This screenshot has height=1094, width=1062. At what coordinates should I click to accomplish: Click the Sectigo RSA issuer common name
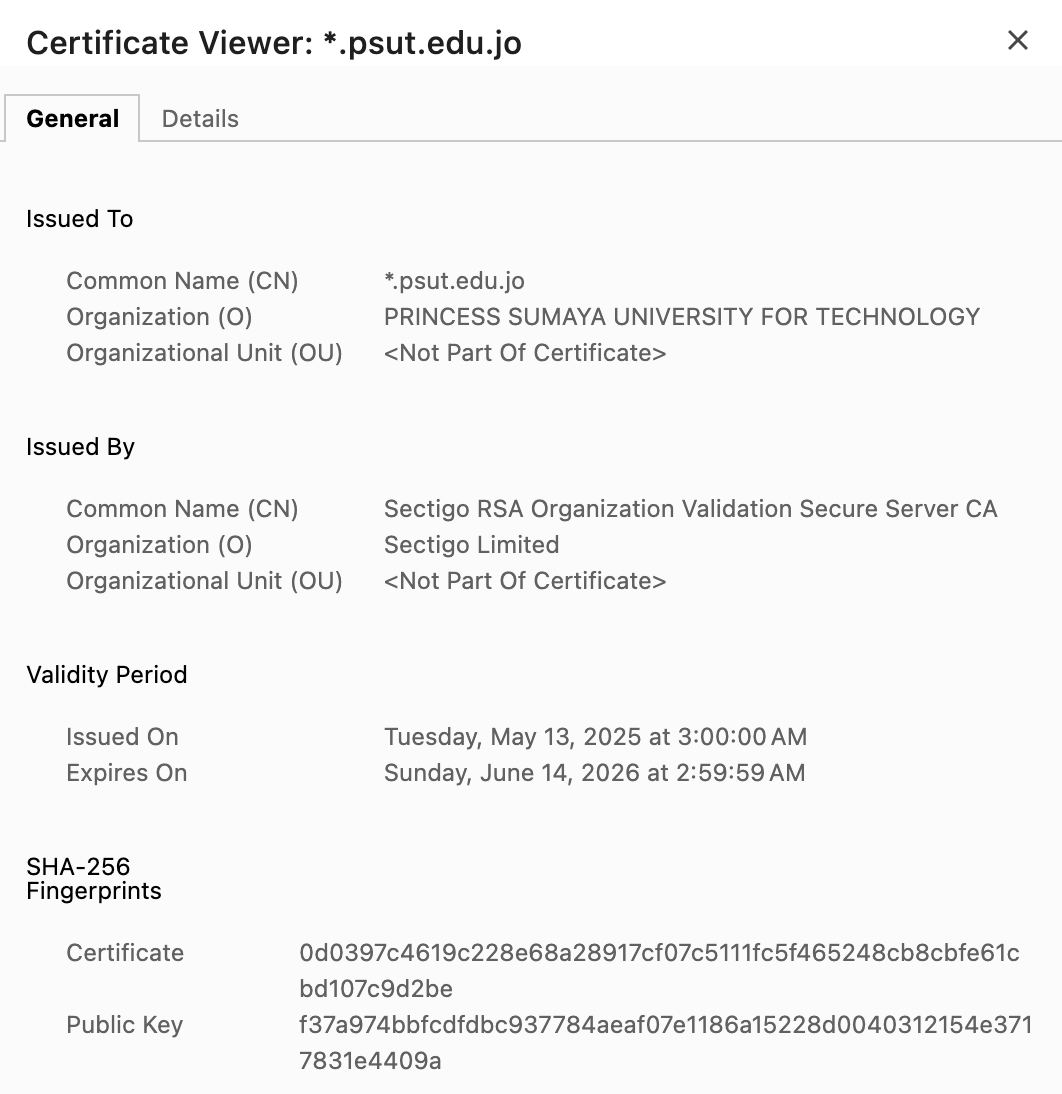pos(691,509)
